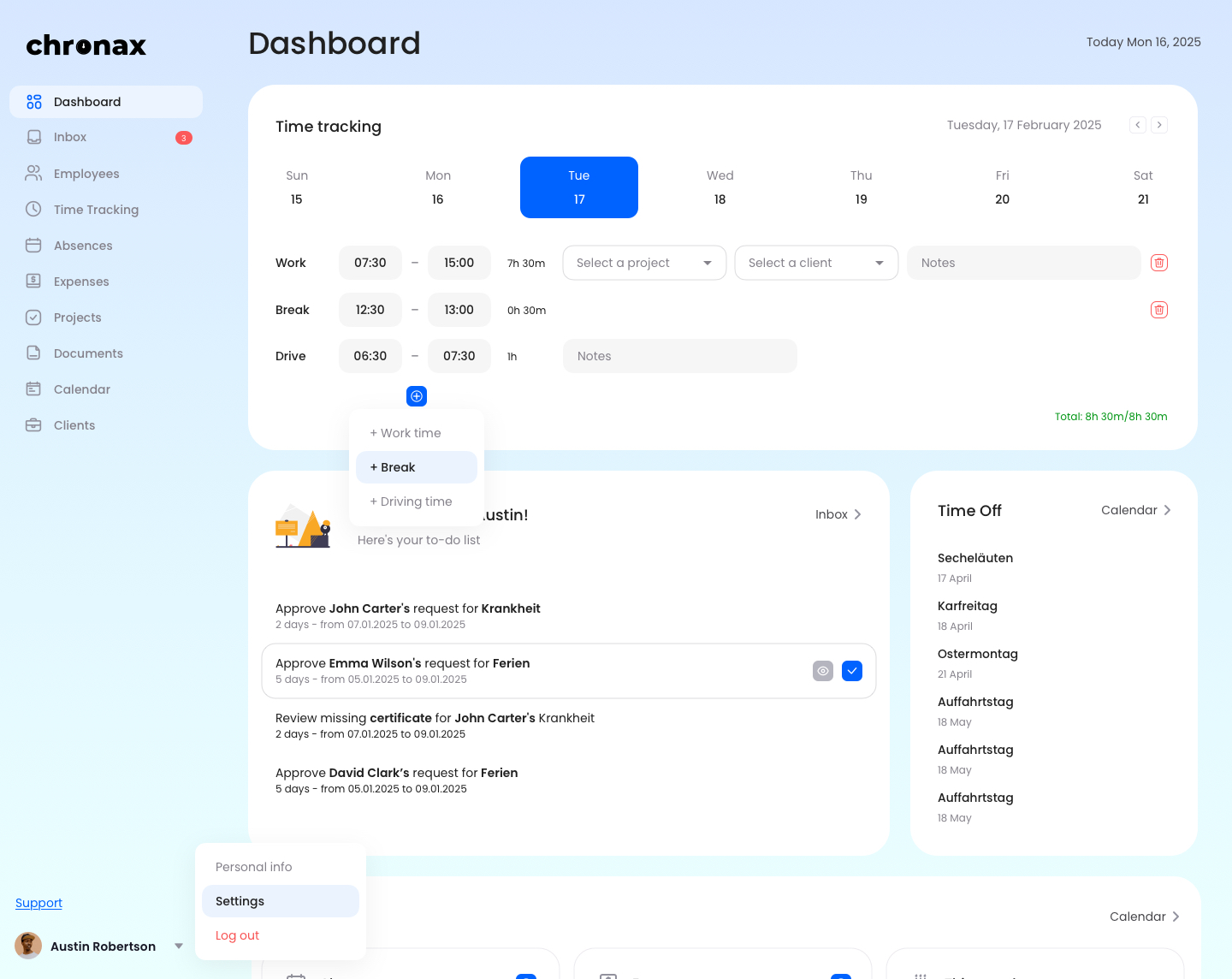Open the Select a client dropdown
The width and height of the screenshot is (1232, 979).
point(816,263)
